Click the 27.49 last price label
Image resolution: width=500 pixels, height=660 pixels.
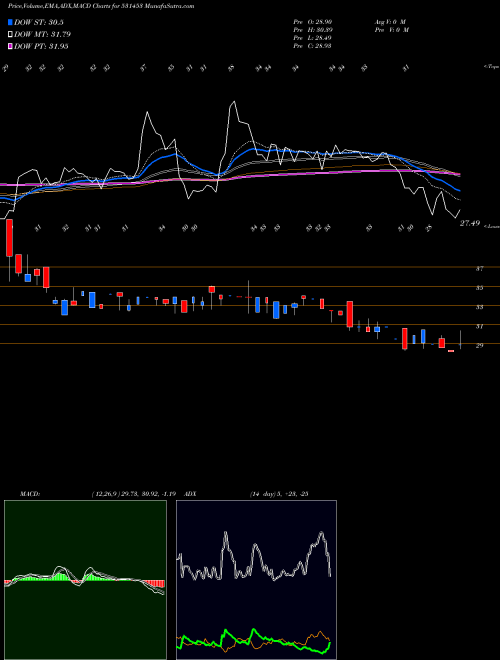(x=470, y=224)
